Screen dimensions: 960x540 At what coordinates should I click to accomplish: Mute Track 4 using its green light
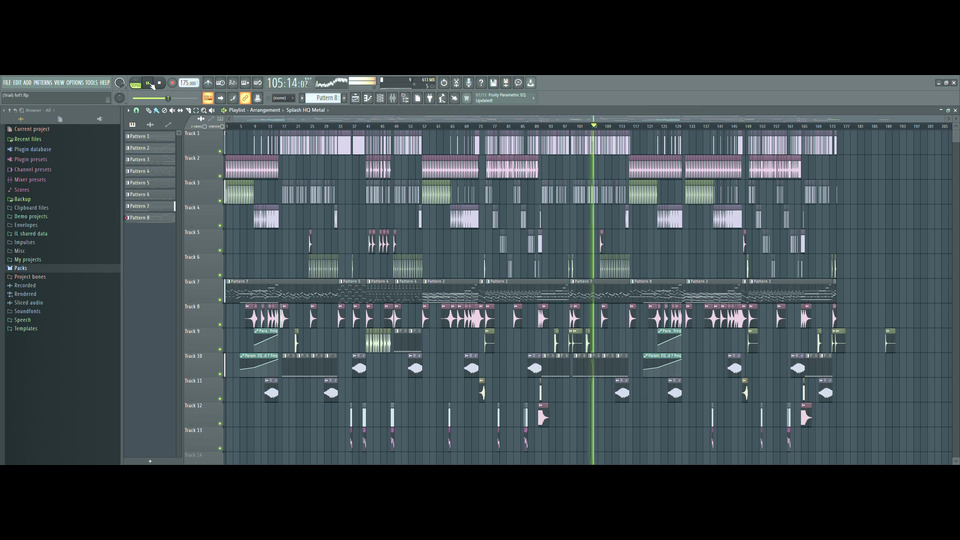[220, 225]
